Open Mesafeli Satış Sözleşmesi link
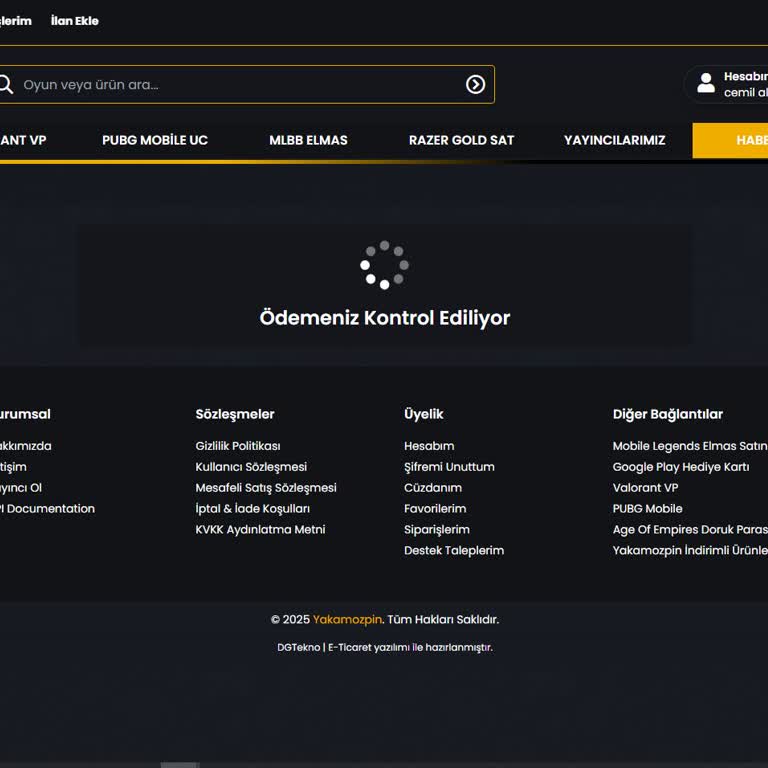 coord(266,488)
